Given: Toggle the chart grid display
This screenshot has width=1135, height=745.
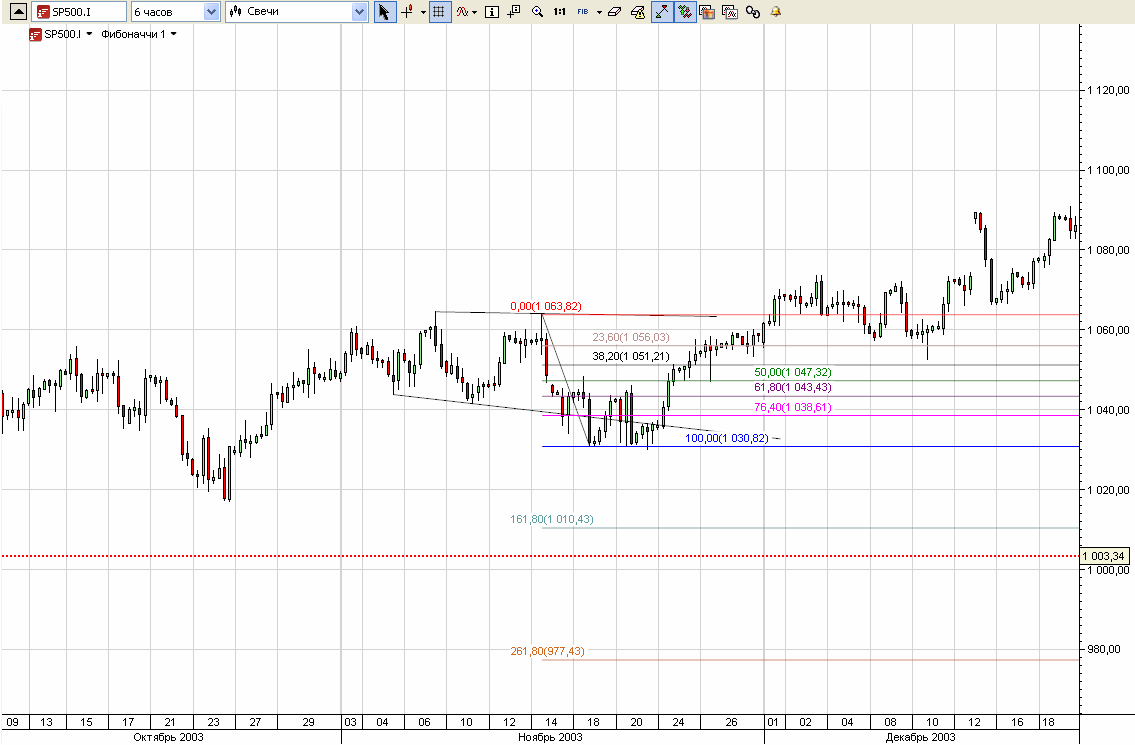Looking at the screenshot, I should click(x=439, y=12).
